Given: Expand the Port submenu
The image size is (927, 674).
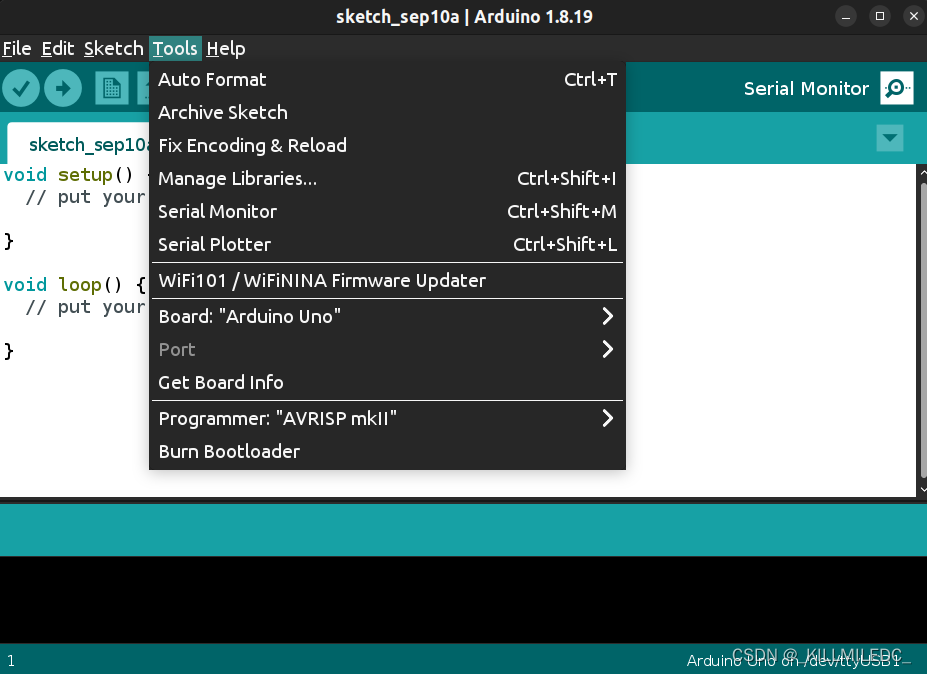Looking at the screenshot, I should (387, 349).
